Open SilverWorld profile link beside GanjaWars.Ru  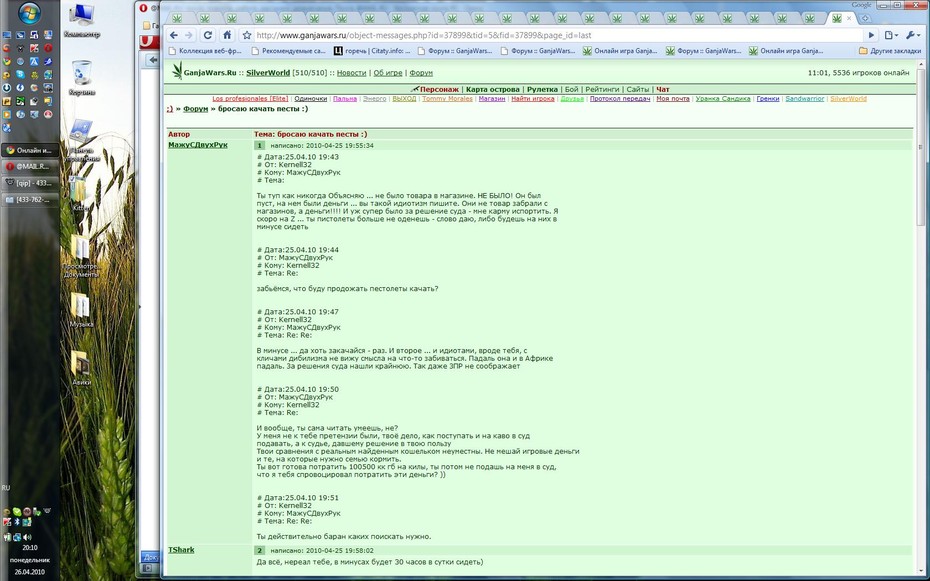click(x=268, y=73)
